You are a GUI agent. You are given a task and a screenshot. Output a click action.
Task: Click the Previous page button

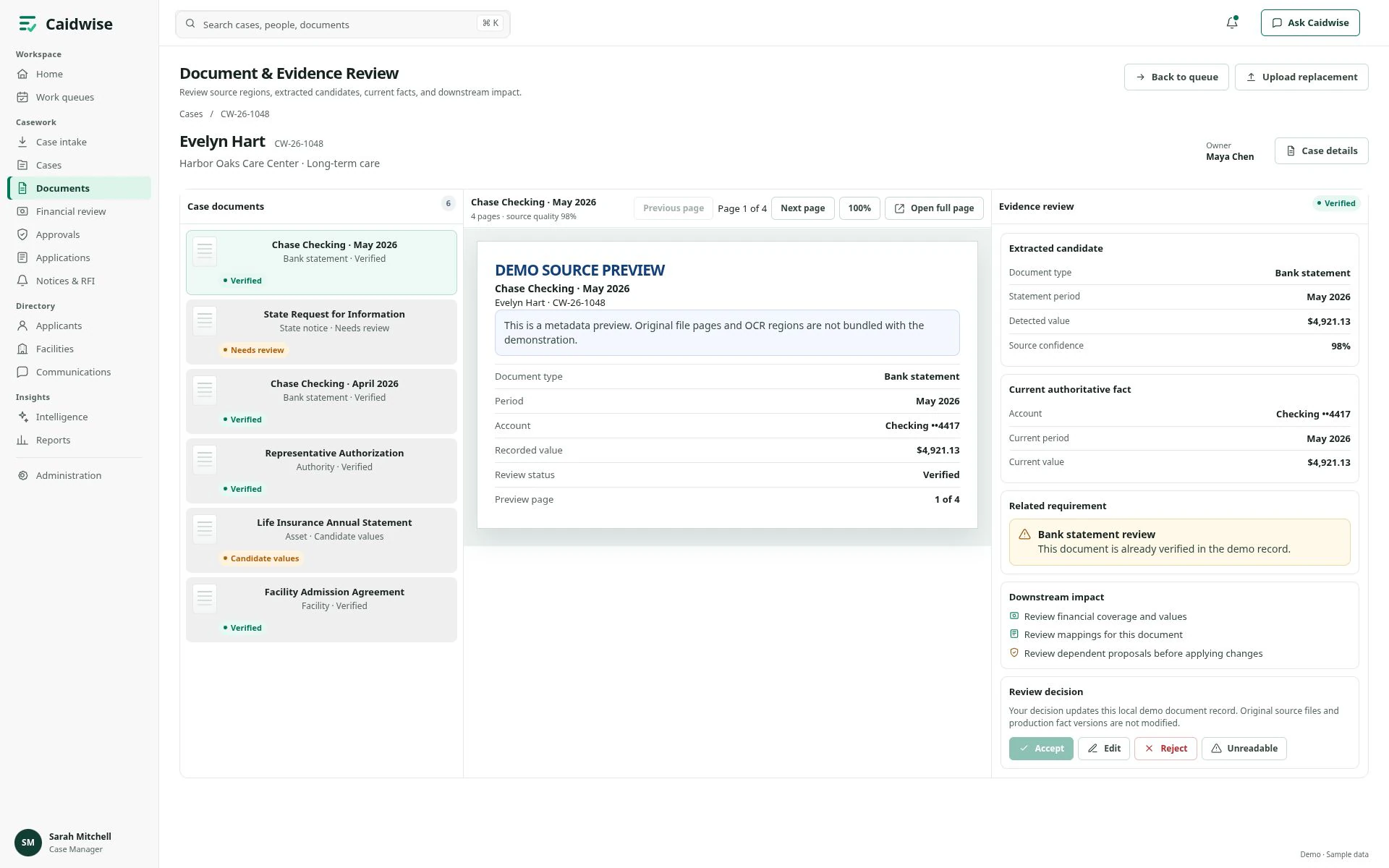[673, 208]
